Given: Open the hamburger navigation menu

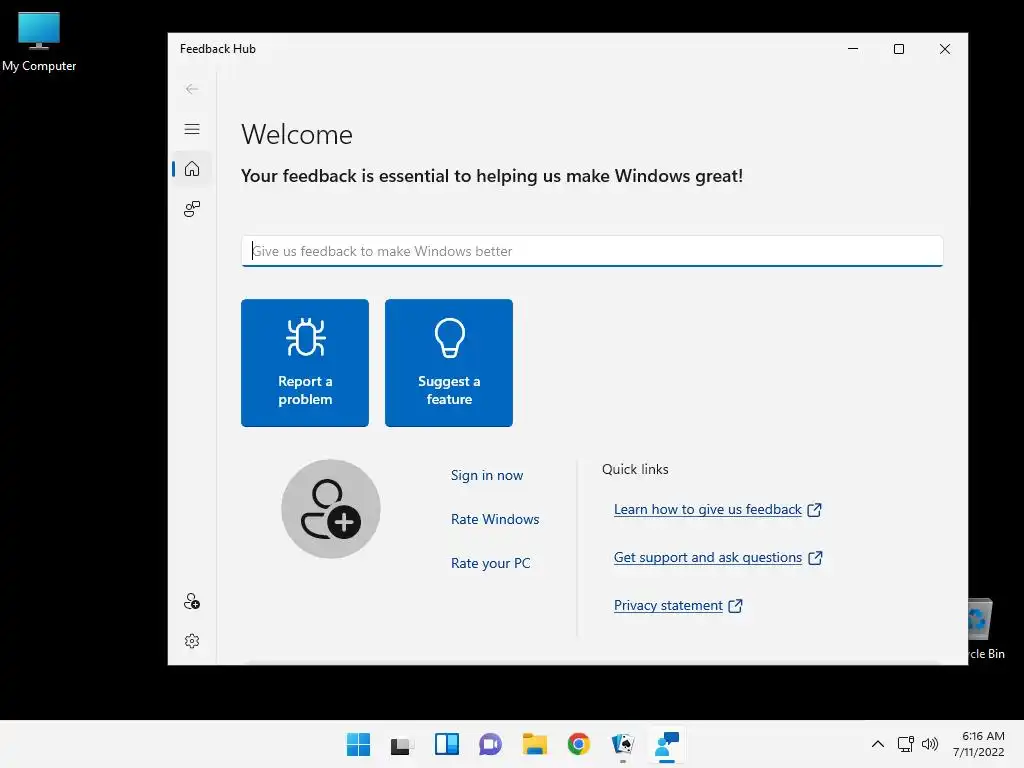Looking at the screenshot, I should pyautogui.click(x=192, y=129).
